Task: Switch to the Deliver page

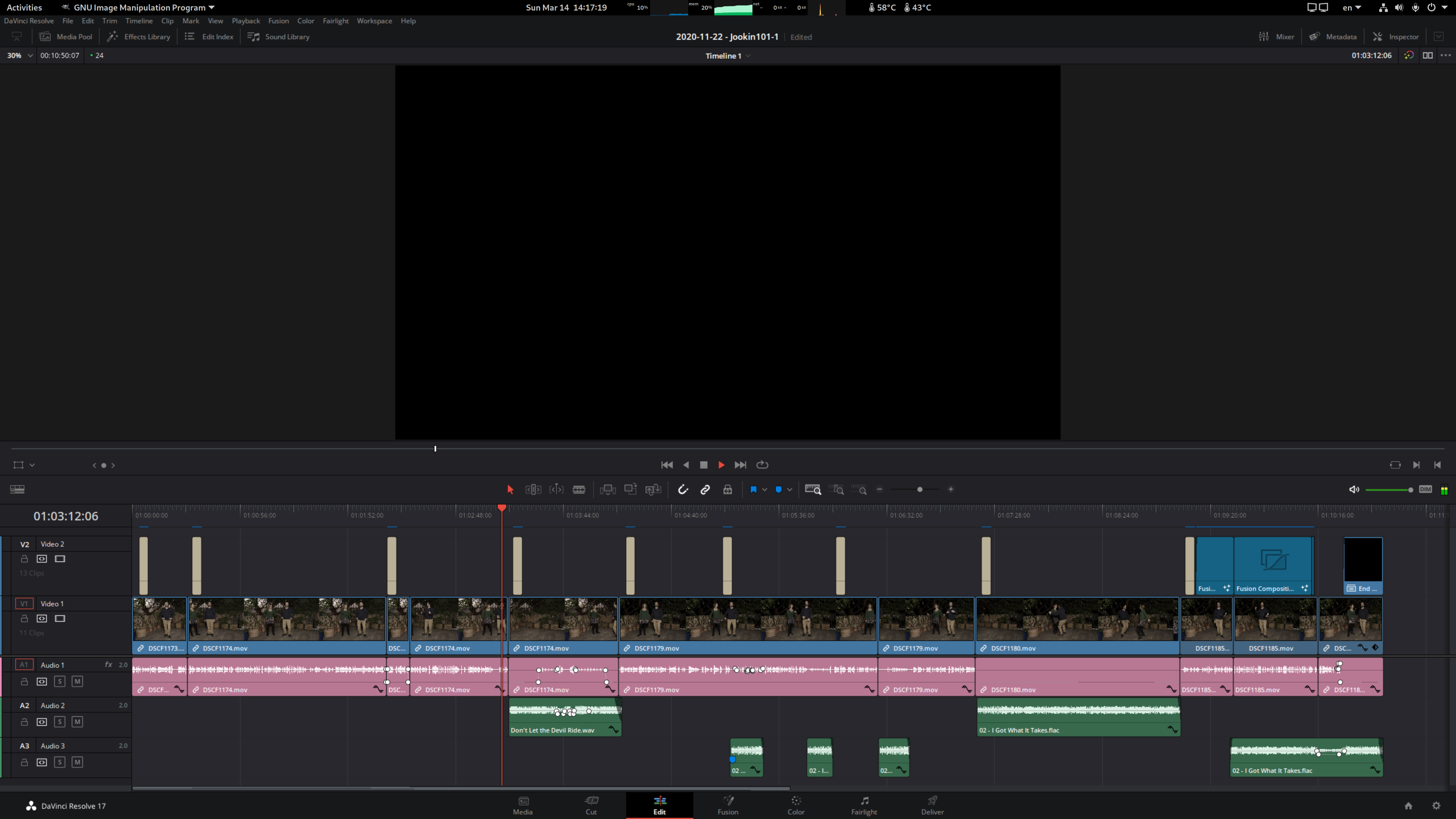Action: [932, 805]
